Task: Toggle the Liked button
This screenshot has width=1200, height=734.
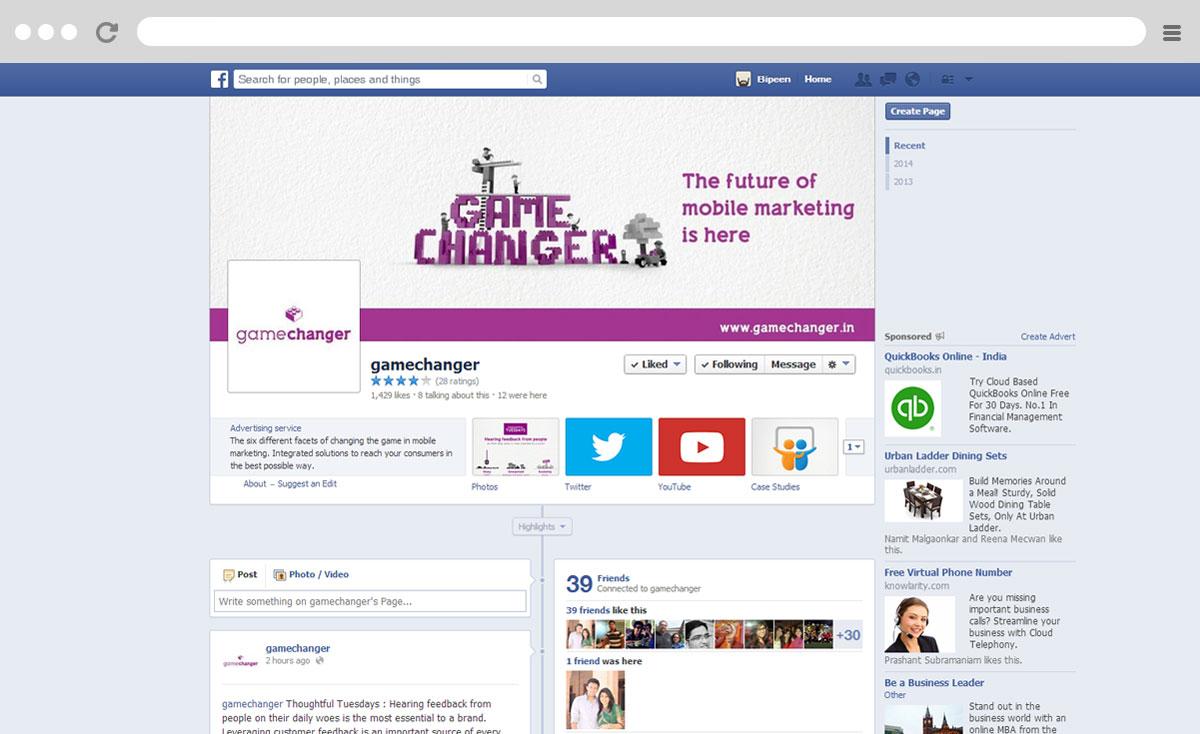Action: point(655,365)
